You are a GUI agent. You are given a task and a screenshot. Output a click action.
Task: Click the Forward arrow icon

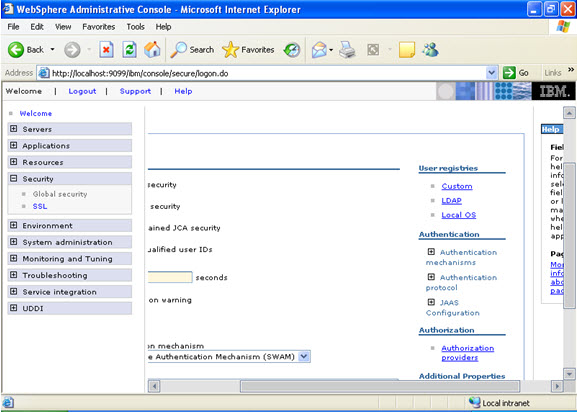(x=72, y=50)
